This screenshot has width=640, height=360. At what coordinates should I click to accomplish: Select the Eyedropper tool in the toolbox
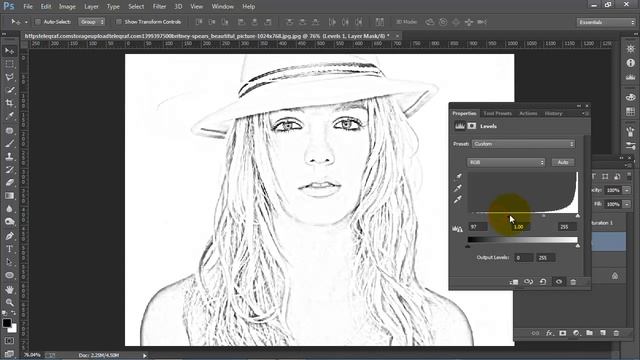point(9,116)
